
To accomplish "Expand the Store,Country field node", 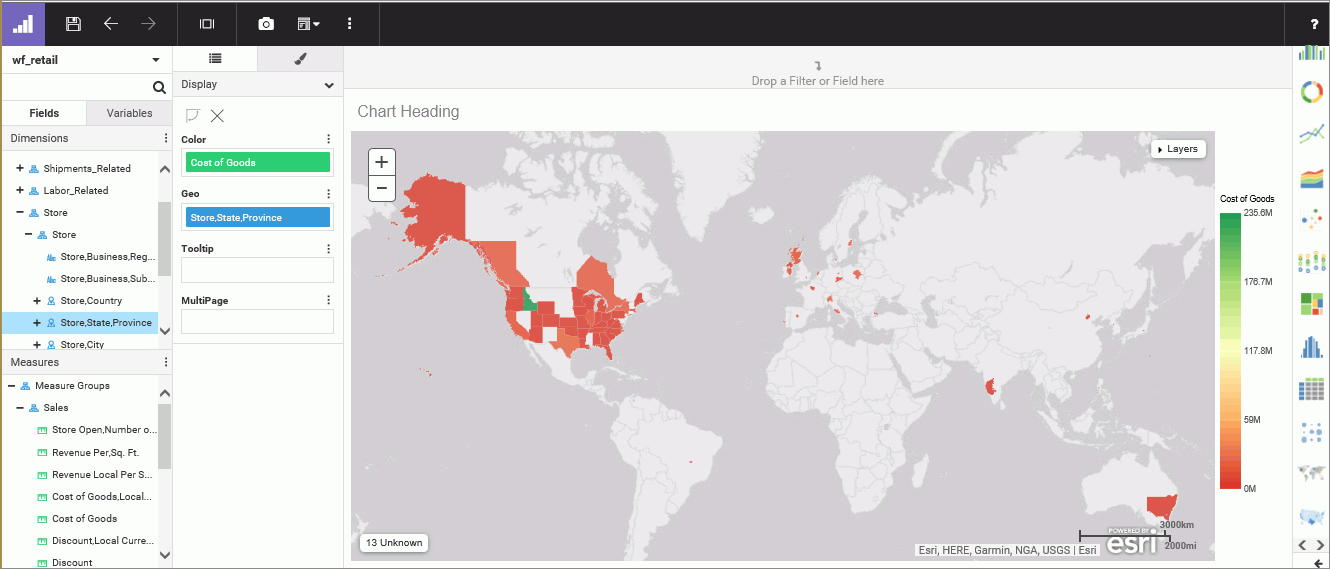I will (x=37, y=300).
